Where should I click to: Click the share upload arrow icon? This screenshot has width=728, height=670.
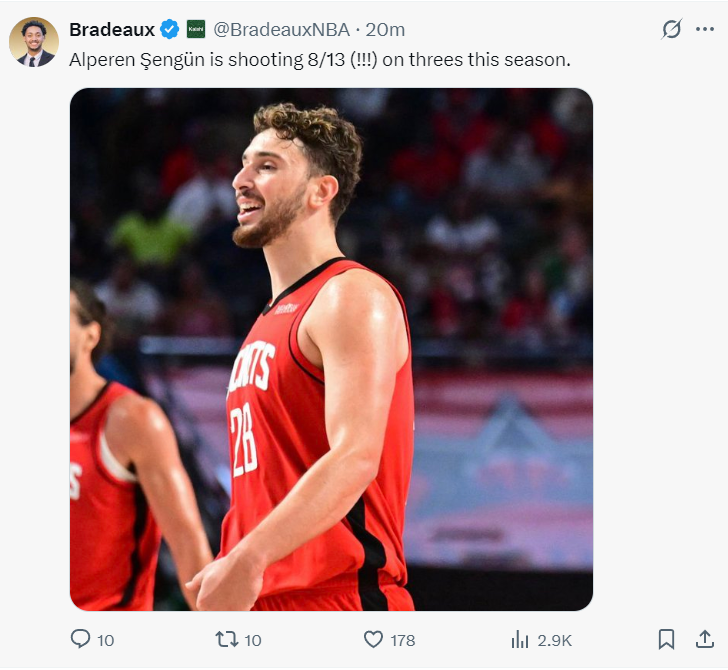[x=705, y=639]
